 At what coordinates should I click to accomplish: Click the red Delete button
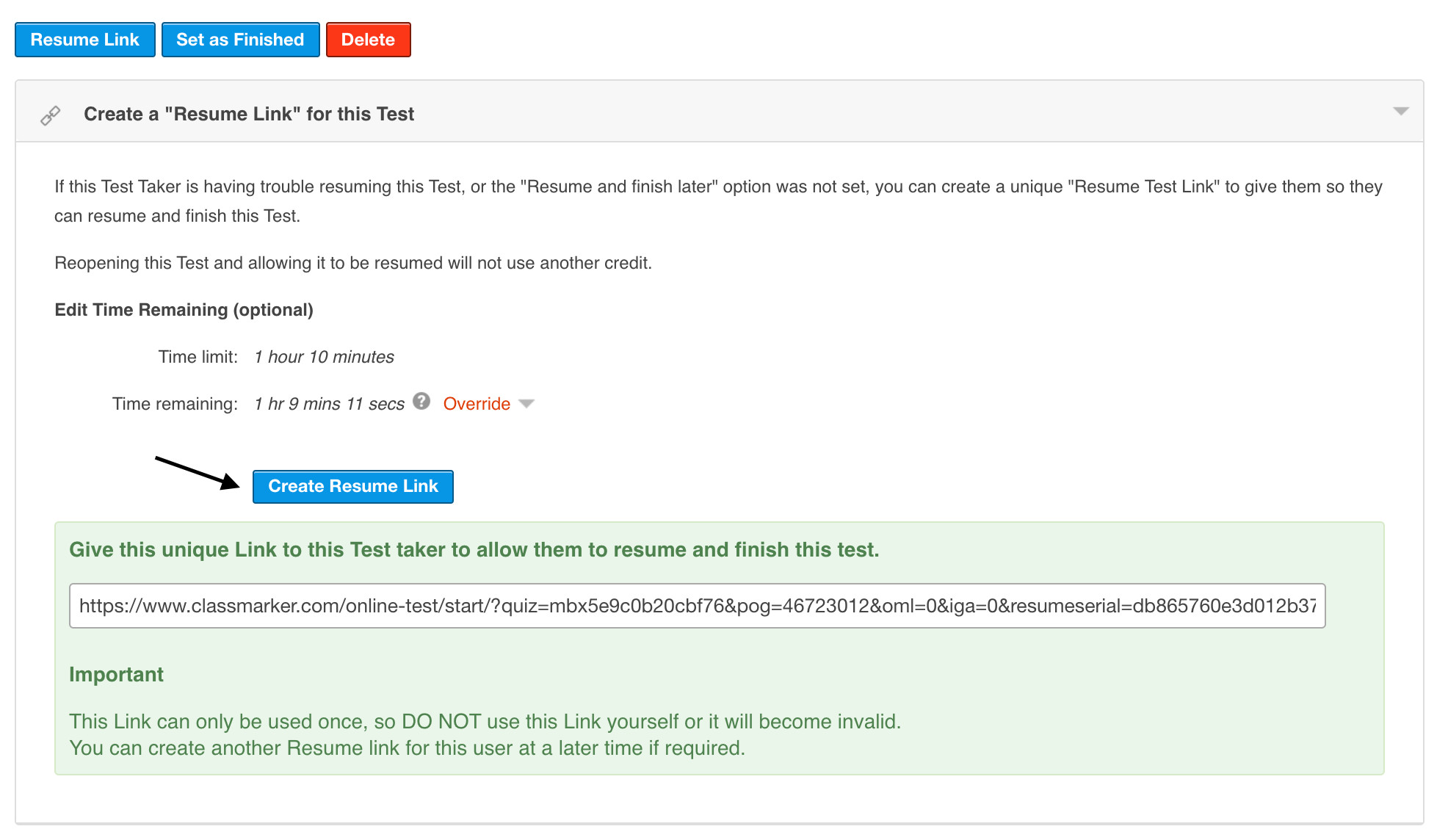coord(368,40)
